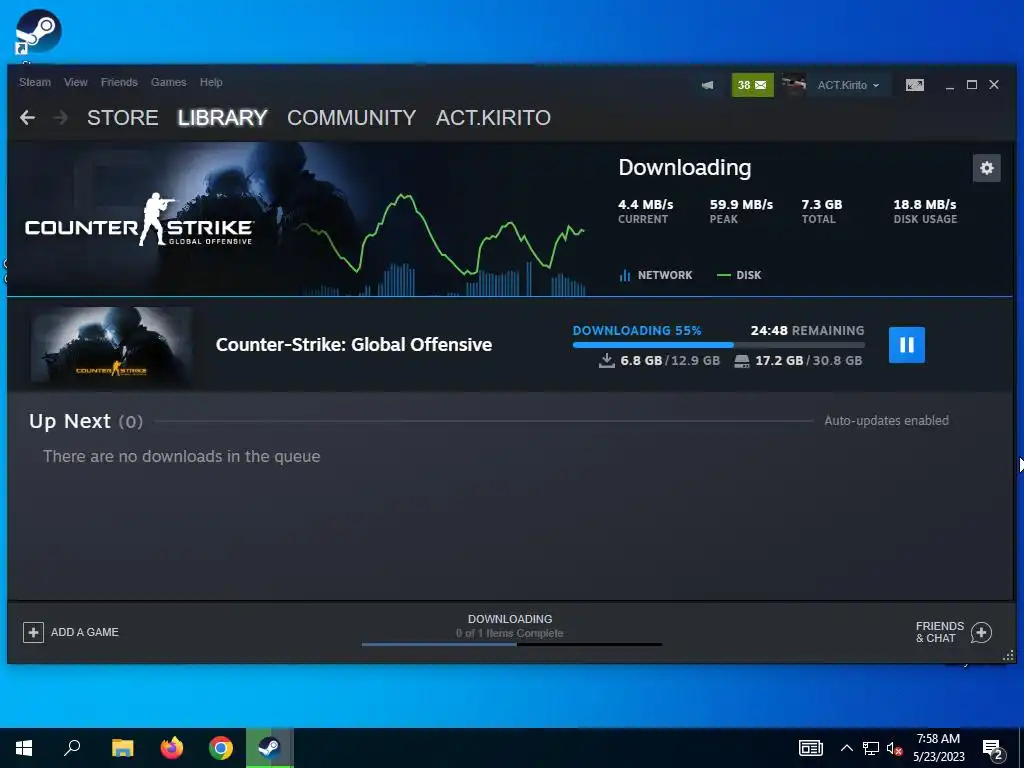1024x768 pixels.
Task: Click the download size arrow icon
Action: [607, 360]
